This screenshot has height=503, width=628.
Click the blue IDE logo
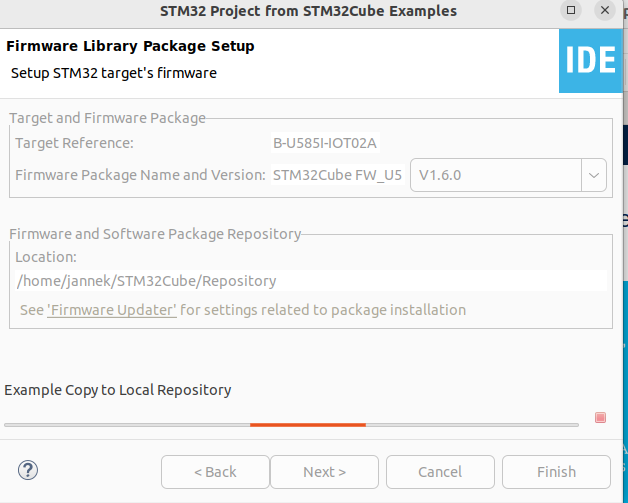(x=590, y=60)
